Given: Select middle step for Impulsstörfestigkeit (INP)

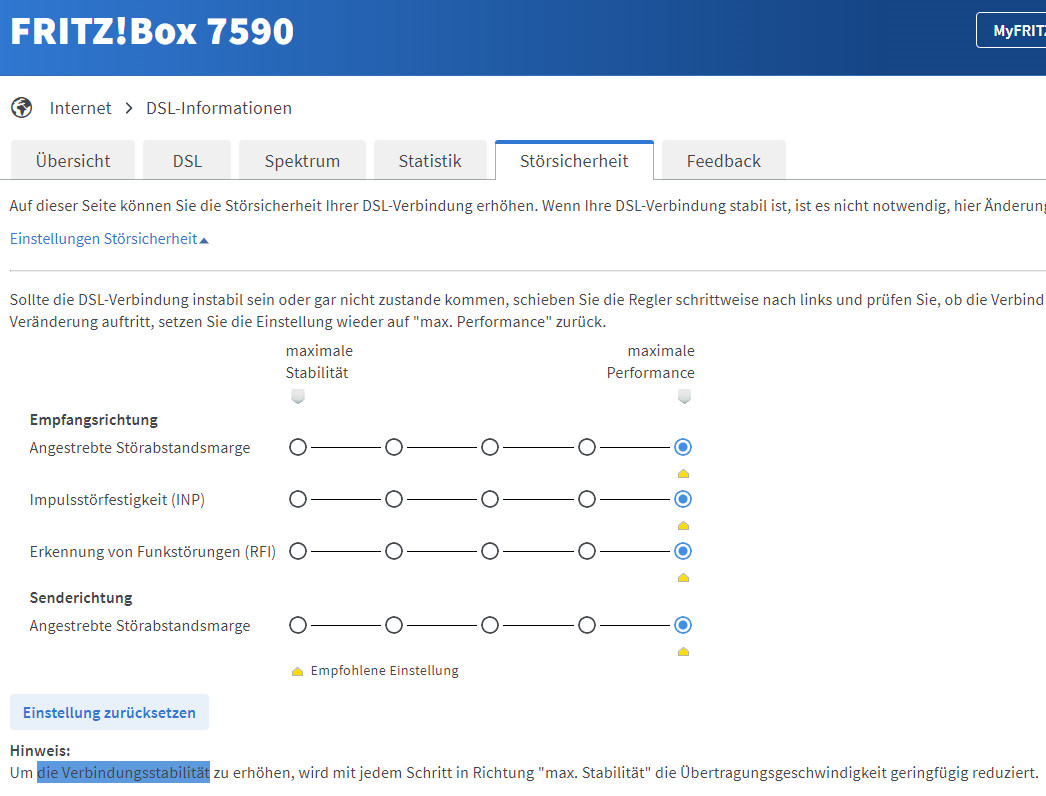Looking at the screenshot, I should click(490, 499).
